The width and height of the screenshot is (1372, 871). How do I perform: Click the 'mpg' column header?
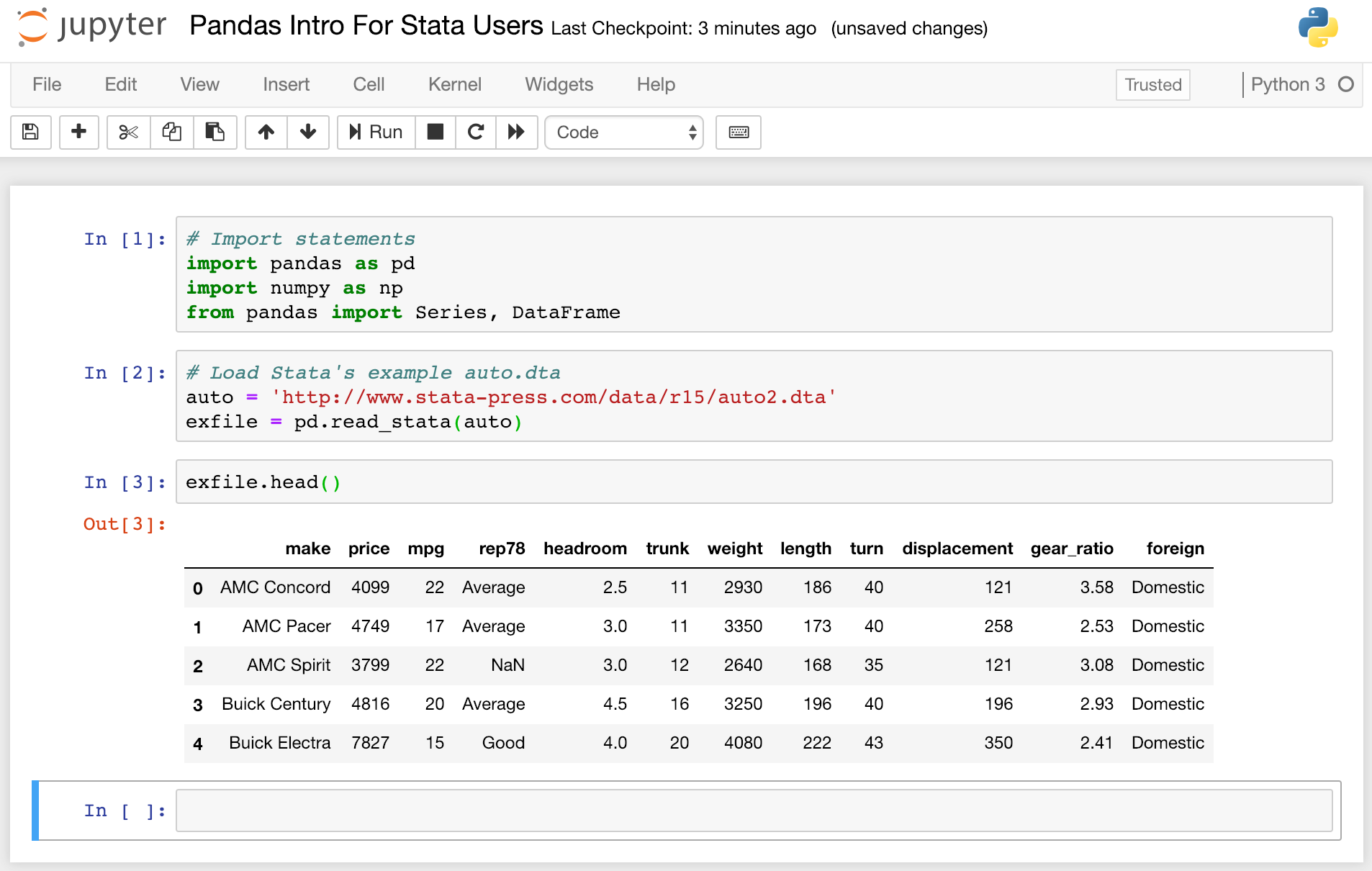tap(426, 549)
